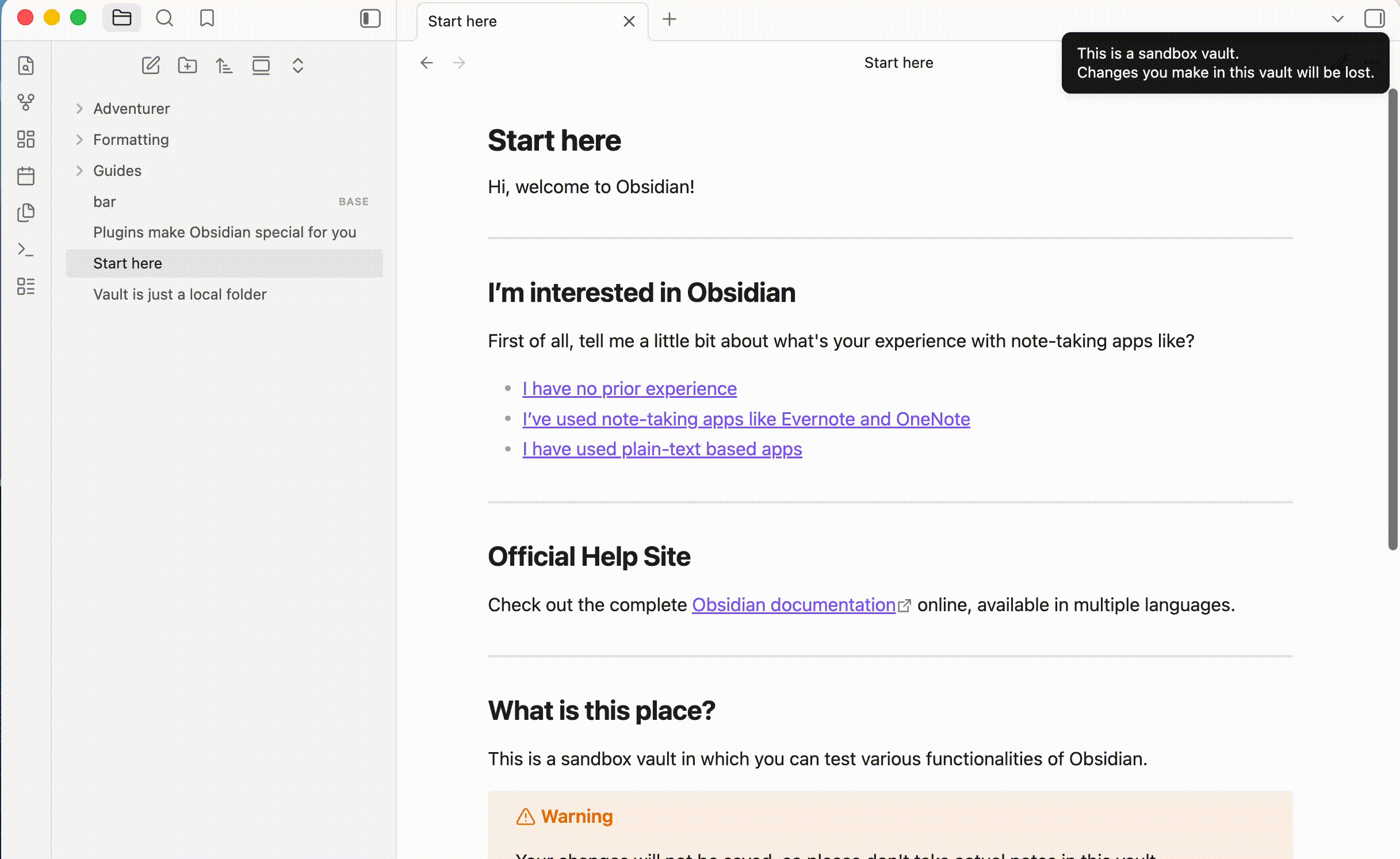Viewport: 1400px width, 859px height.
Task: Expand the Adventurer folder
Action: pyautogui.click(x=80, y=109)
